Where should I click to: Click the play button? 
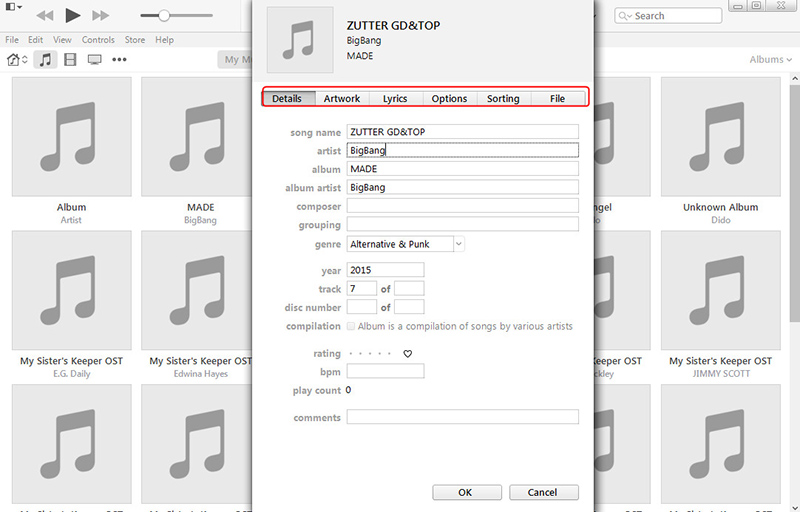pyautogui.click(x=73, y=15)
